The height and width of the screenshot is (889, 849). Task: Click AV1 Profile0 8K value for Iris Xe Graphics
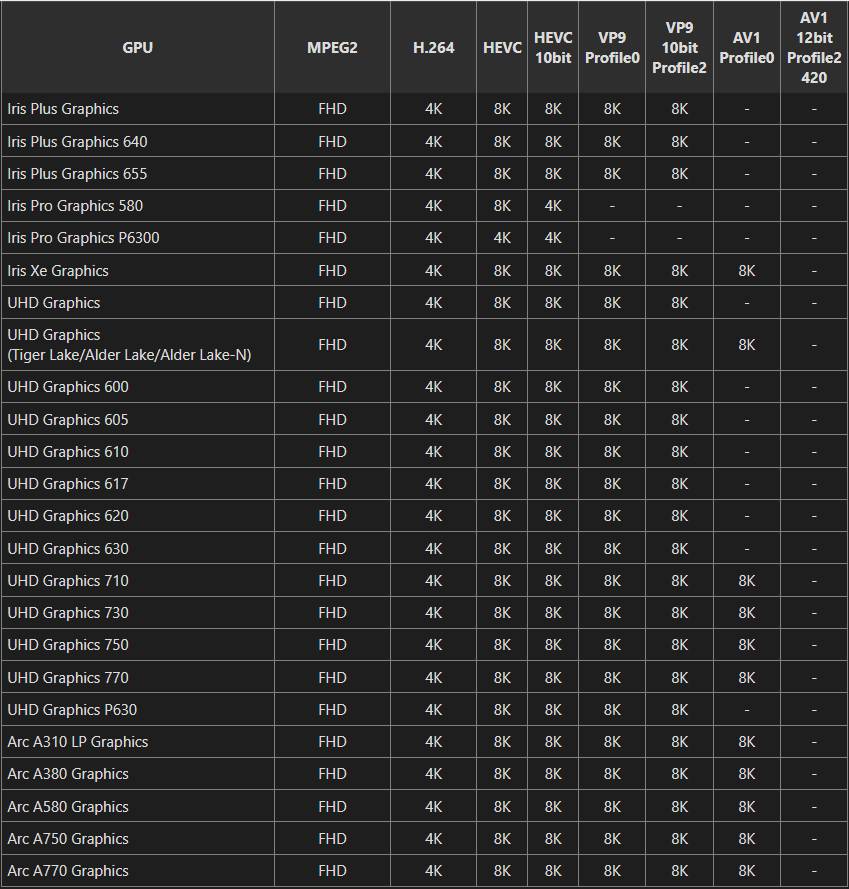[x=746, y=270]
